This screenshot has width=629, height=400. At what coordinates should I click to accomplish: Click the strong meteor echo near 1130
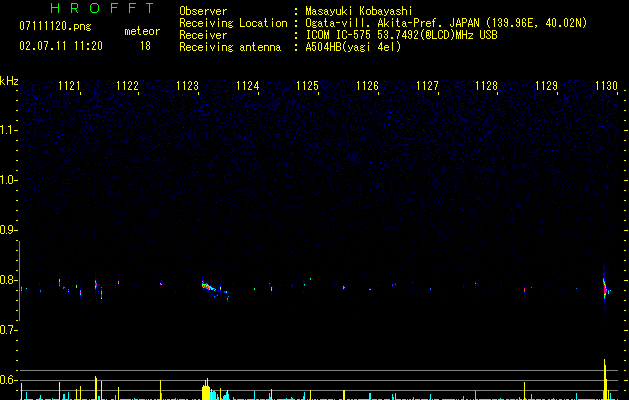(x=605, y=288)
